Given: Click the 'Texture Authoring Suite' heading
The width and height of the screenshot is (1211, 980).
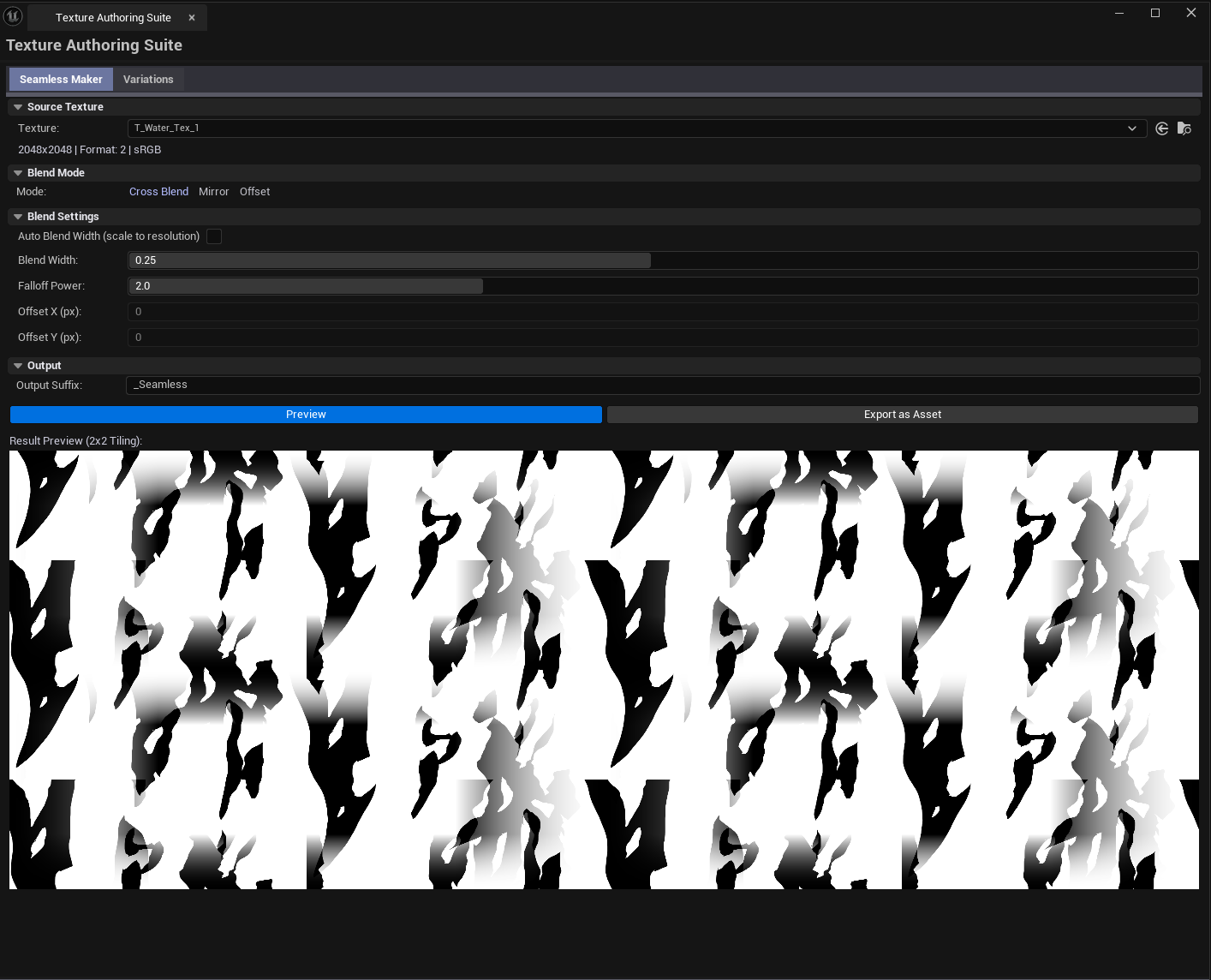Looking at the screenshot, I should 94,45.
